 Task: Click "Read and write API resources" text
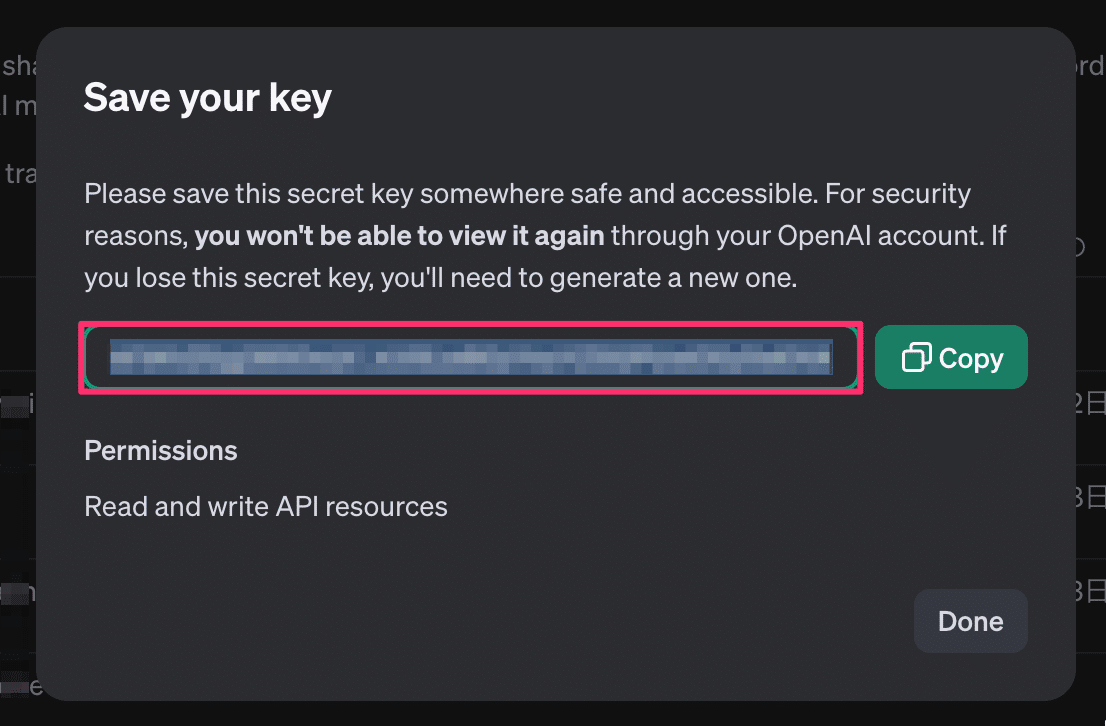pyautogui.click(x=265, y=506)
